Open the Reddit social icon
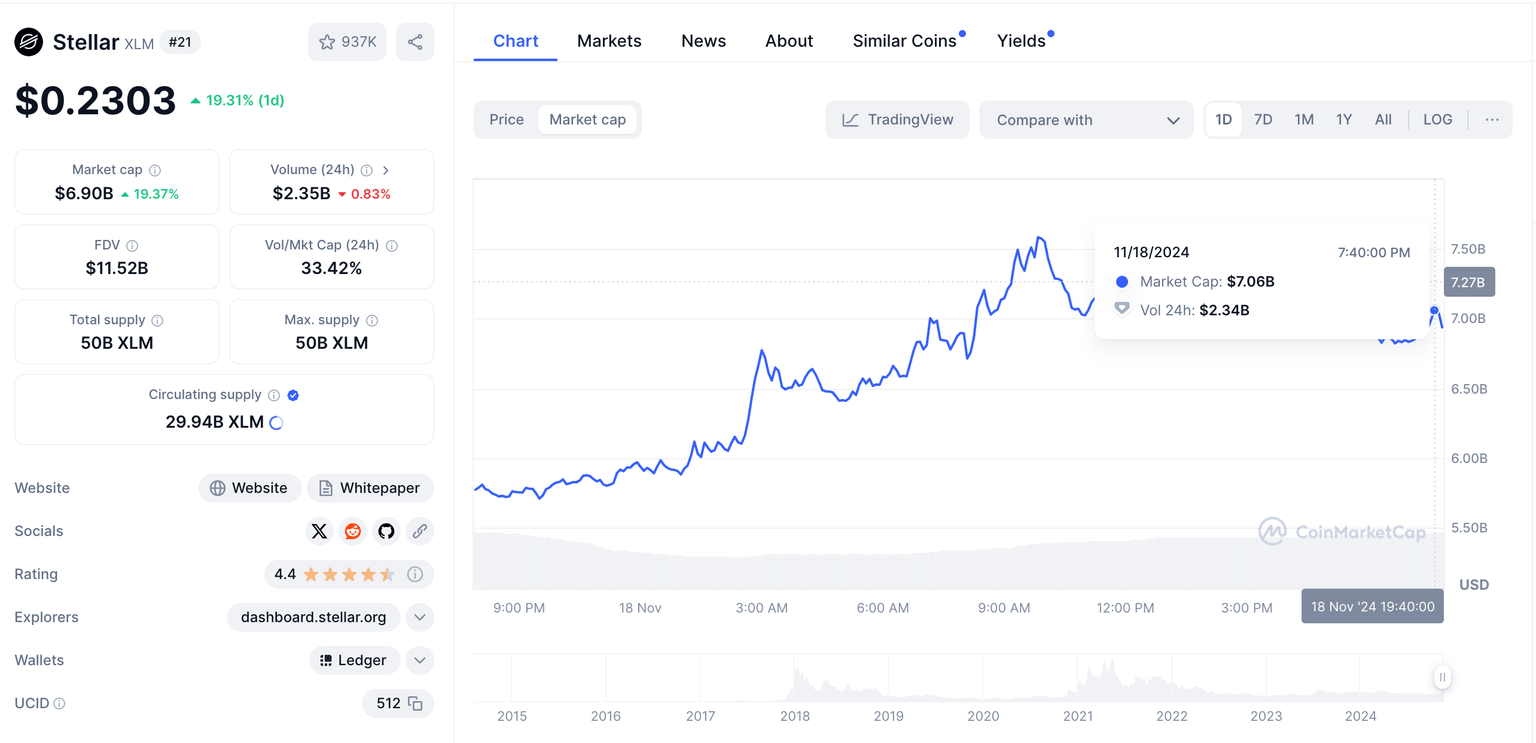Viewport: 1536px width, 743px height. (353, 531)
